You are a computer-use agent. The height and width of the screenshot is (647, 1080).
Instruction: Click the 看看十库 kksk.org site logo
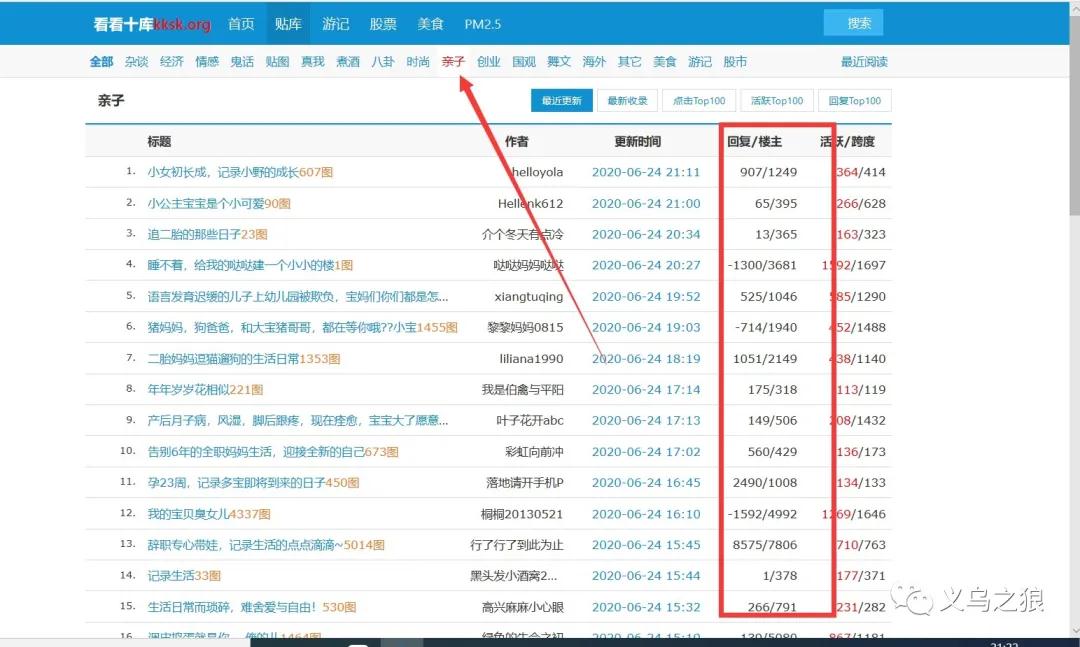(x=151, y=24)
